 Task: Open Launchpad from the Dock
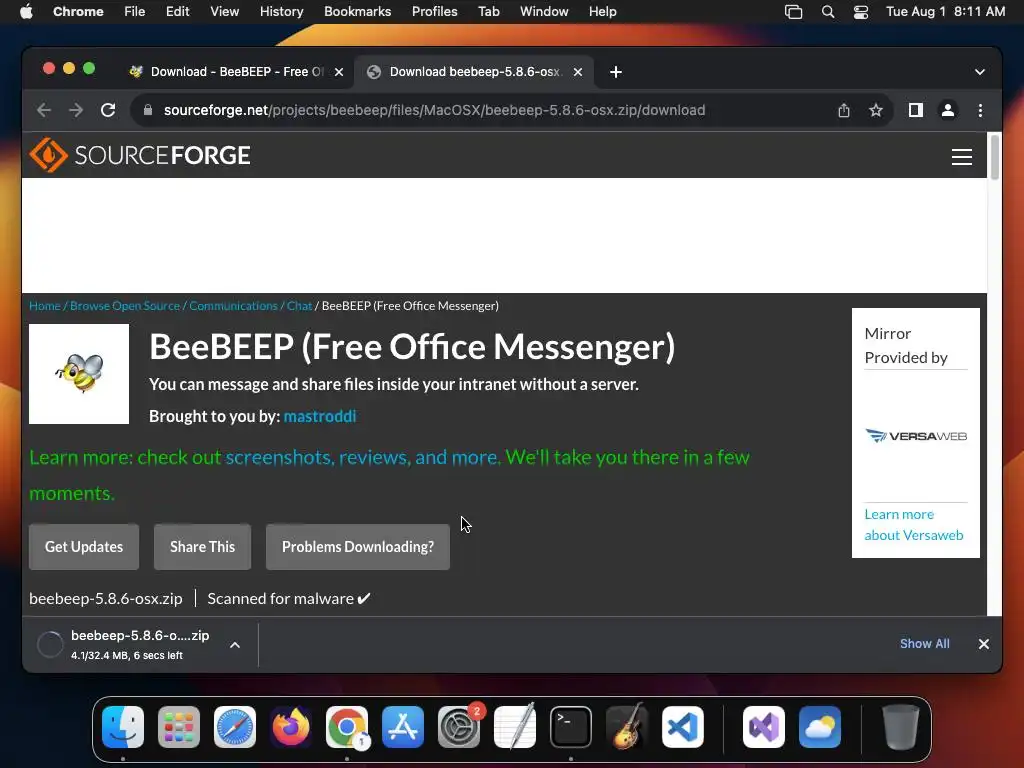179,727
